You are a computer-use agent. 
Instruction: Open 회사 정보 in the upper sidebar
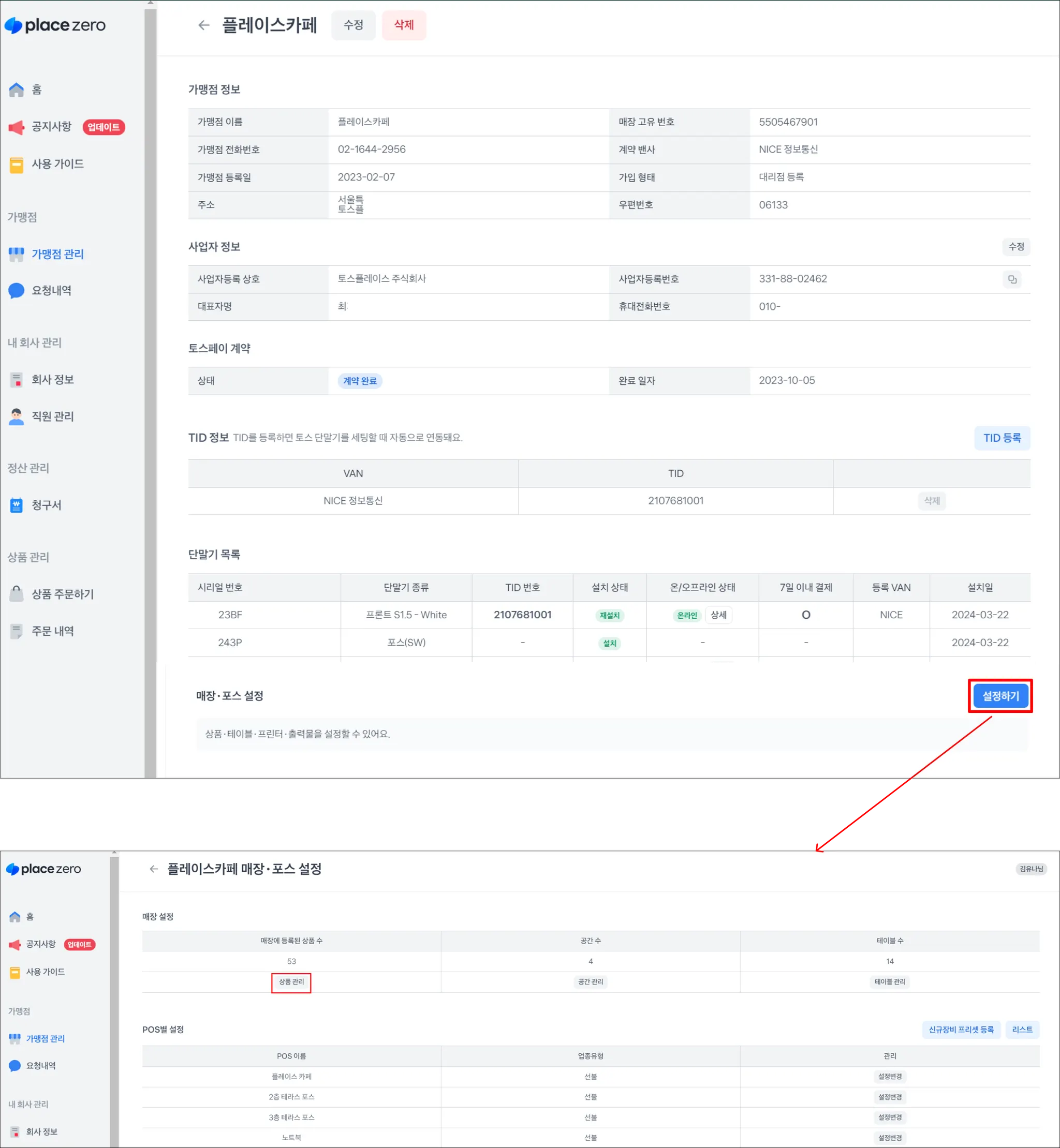click(x=52, y=380)
